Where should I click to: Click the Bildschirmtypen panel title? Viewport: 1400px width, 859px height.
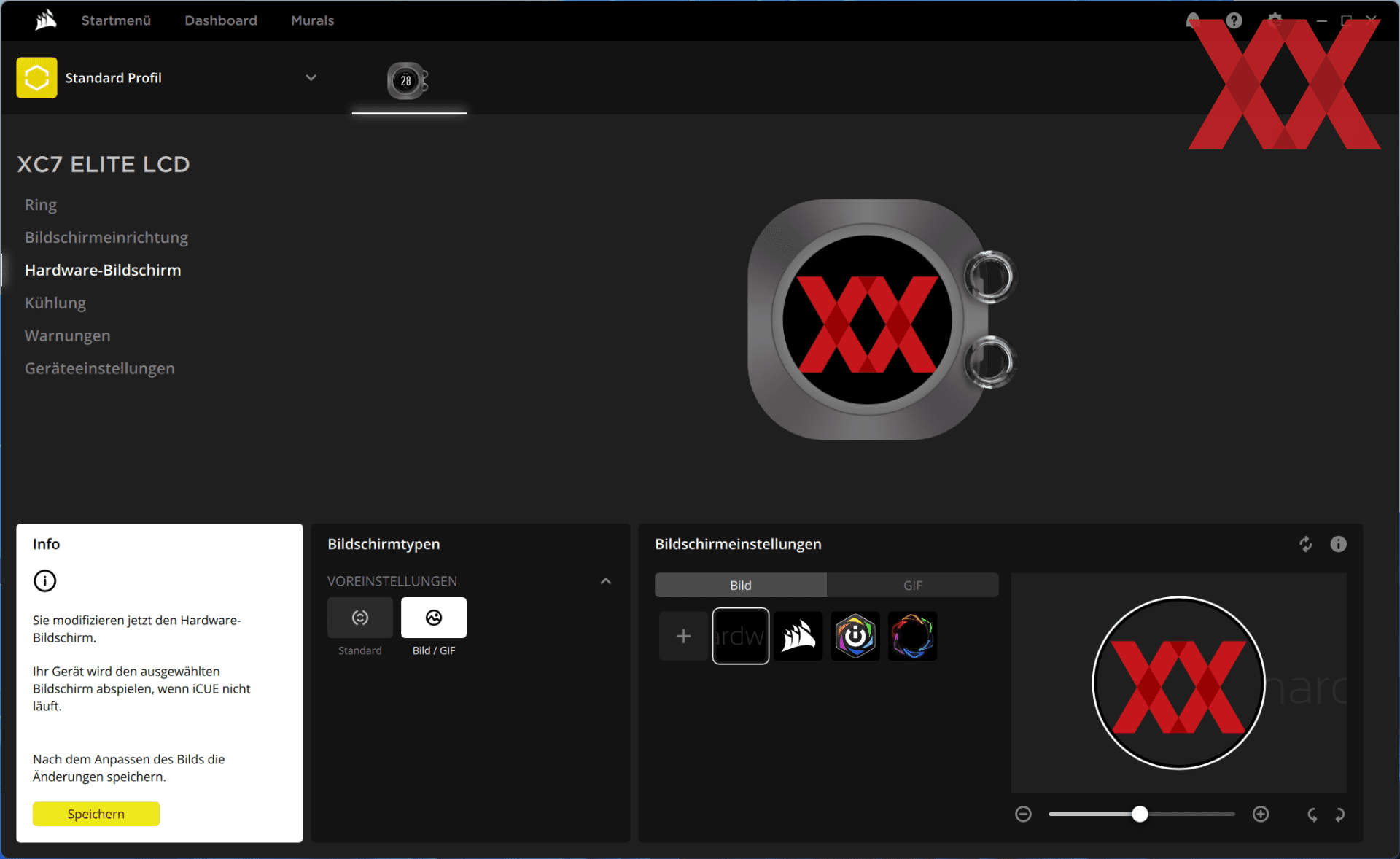[384, 544]
